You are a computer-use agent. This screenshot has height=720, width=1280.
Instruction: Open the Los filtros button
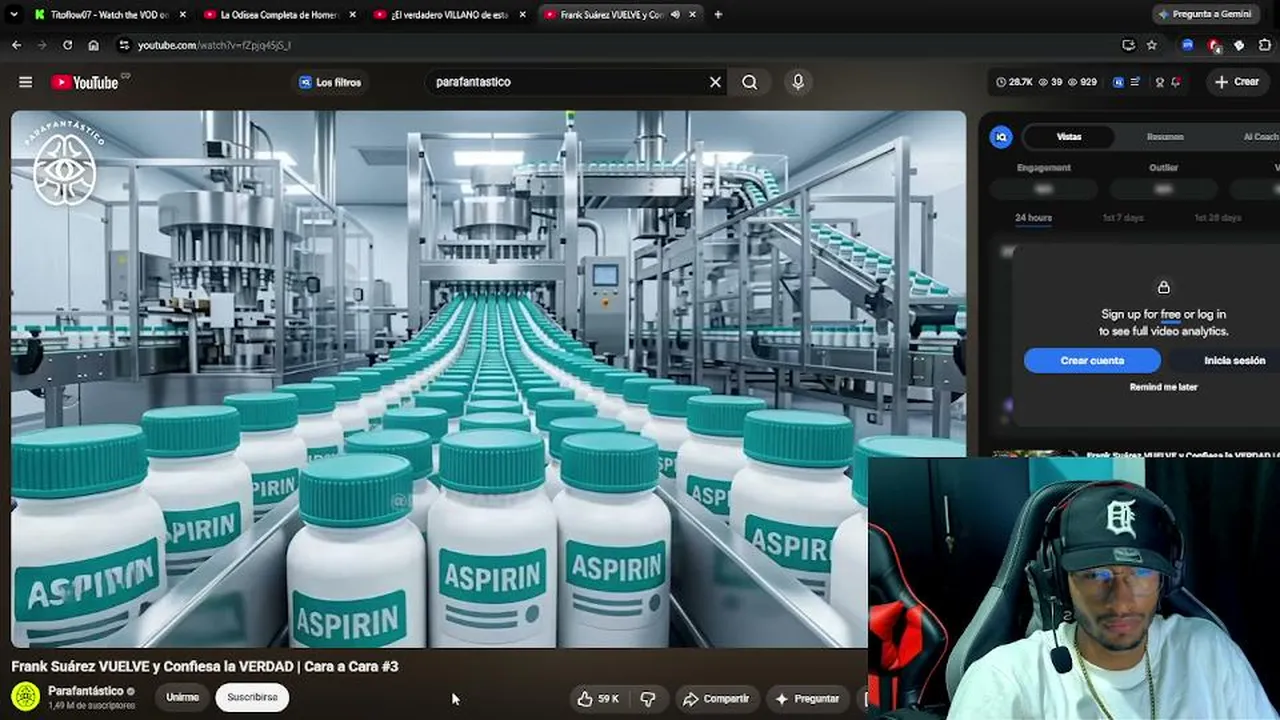[x=330, y=82]
